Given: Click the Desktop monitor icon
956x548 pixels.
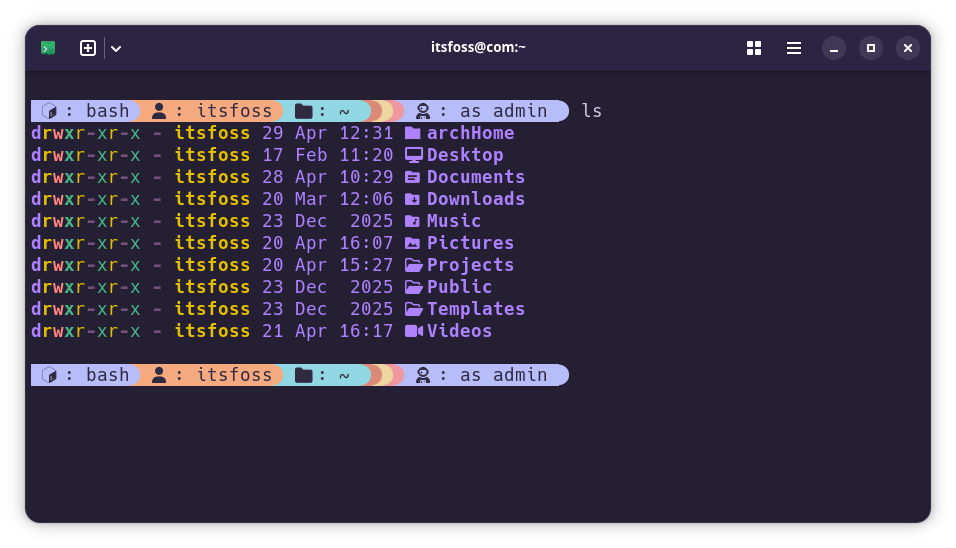Looking at the screenshot, I should [x=413, y=155].
